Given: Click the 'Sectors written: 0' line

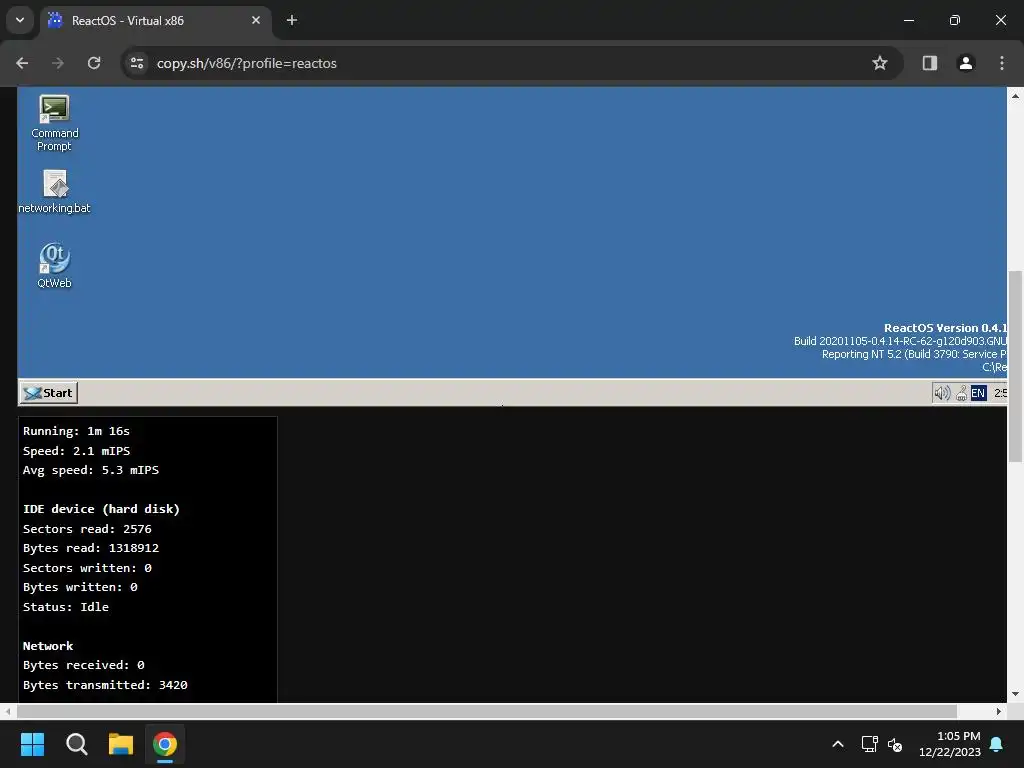Looking at the screenshot, I should point(87,568).
